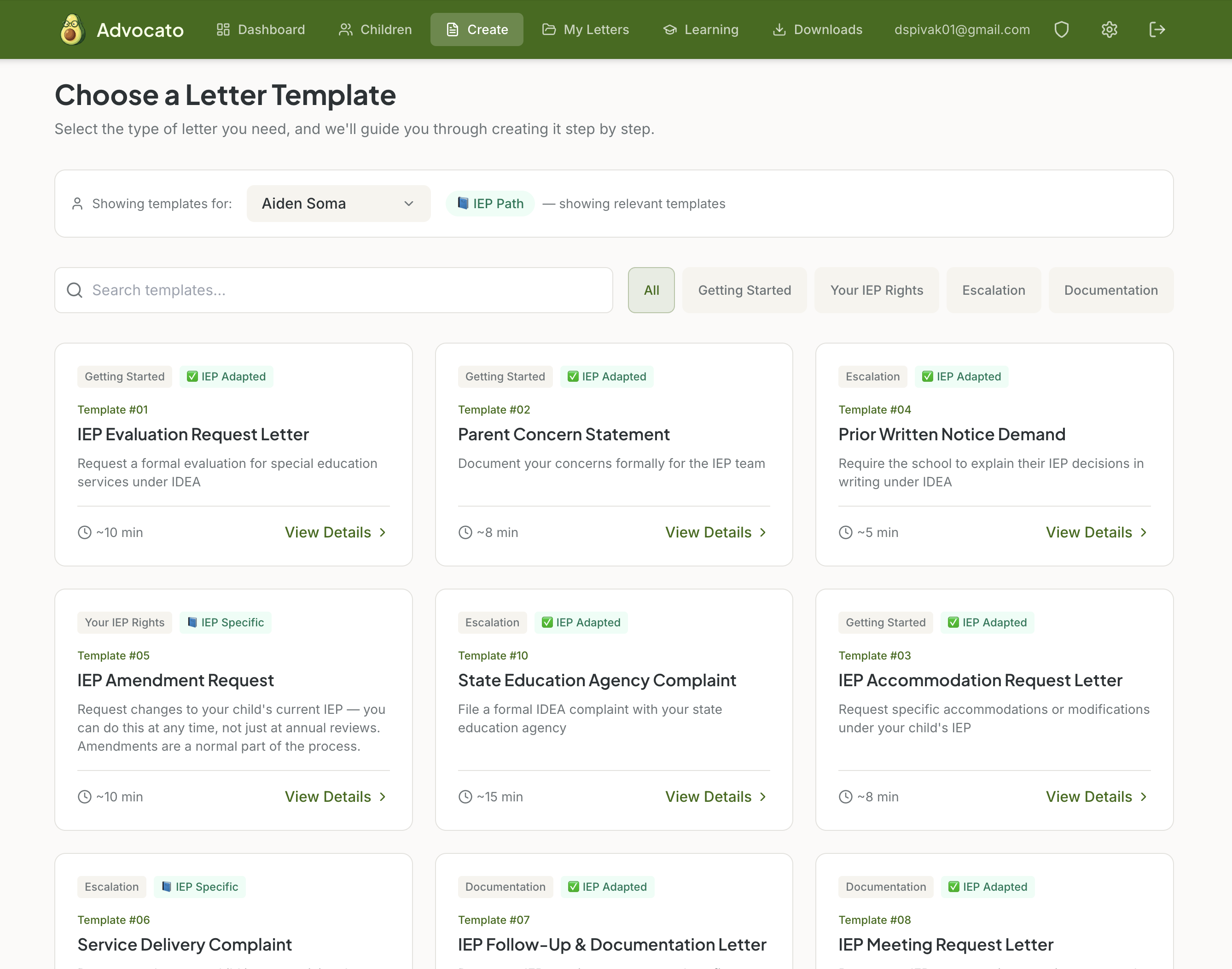Expand details via chevron on Prior Written Notice Demand
The width and height of the screenshot is (1232, 969).
(1144, 532)
